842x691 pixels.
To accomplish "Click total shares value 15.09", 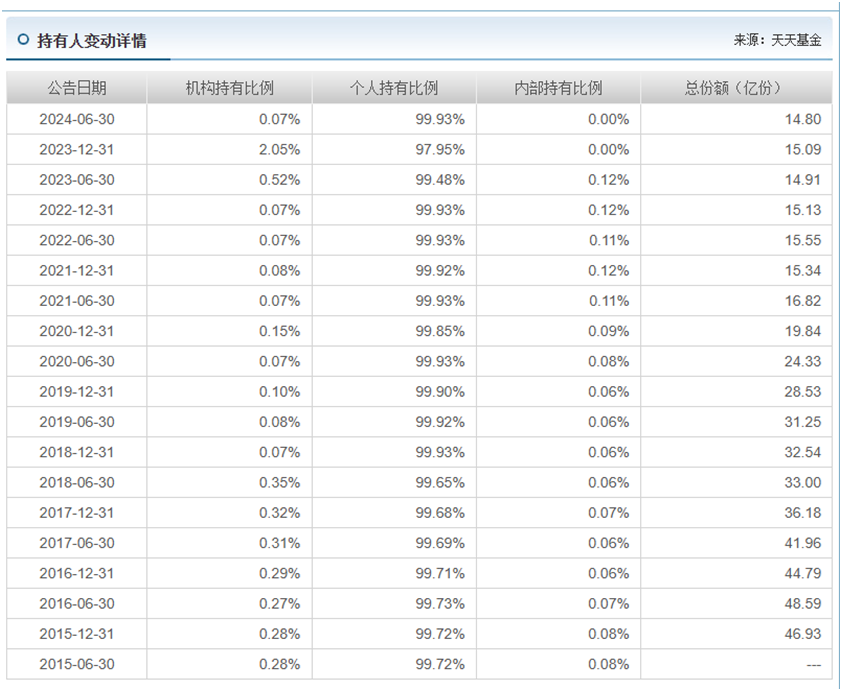I will point(803,149).
